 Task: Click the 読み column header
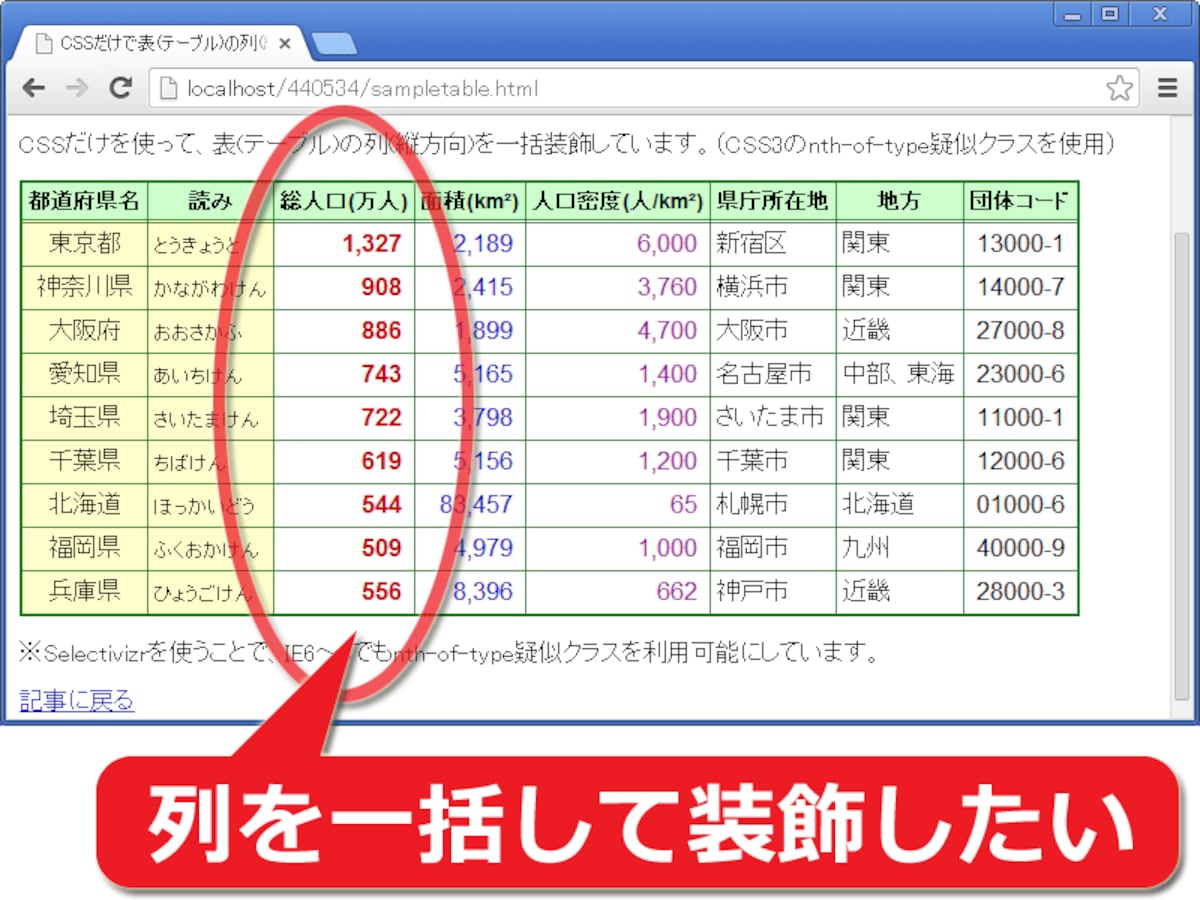pos(211,201)
